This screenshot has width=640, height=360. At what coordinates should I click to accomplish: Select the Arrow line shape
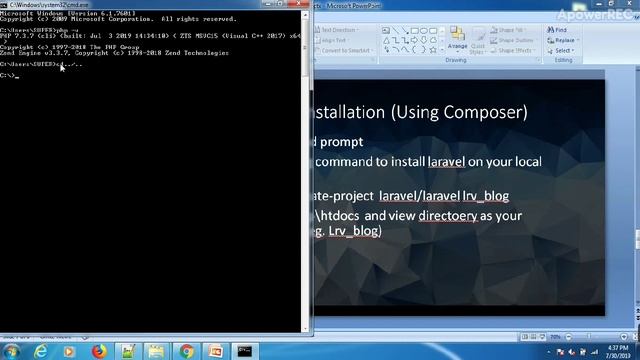405,31
